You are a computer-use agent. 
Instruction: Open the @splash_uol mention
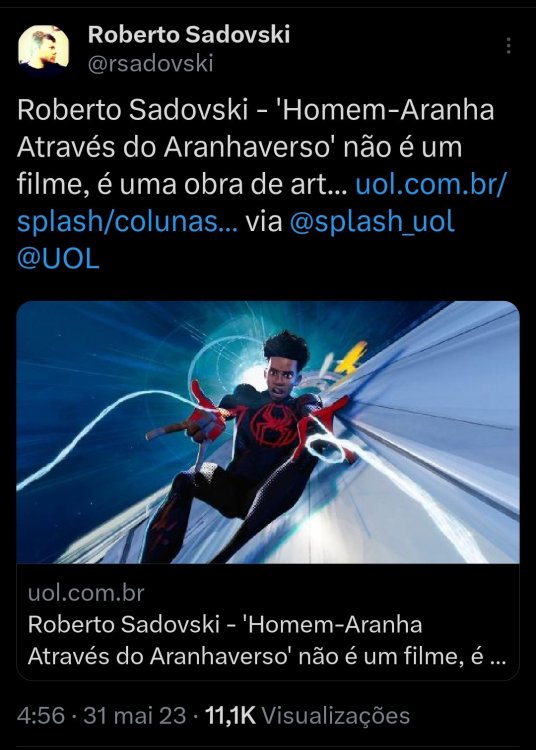click(x=372, y=221)
